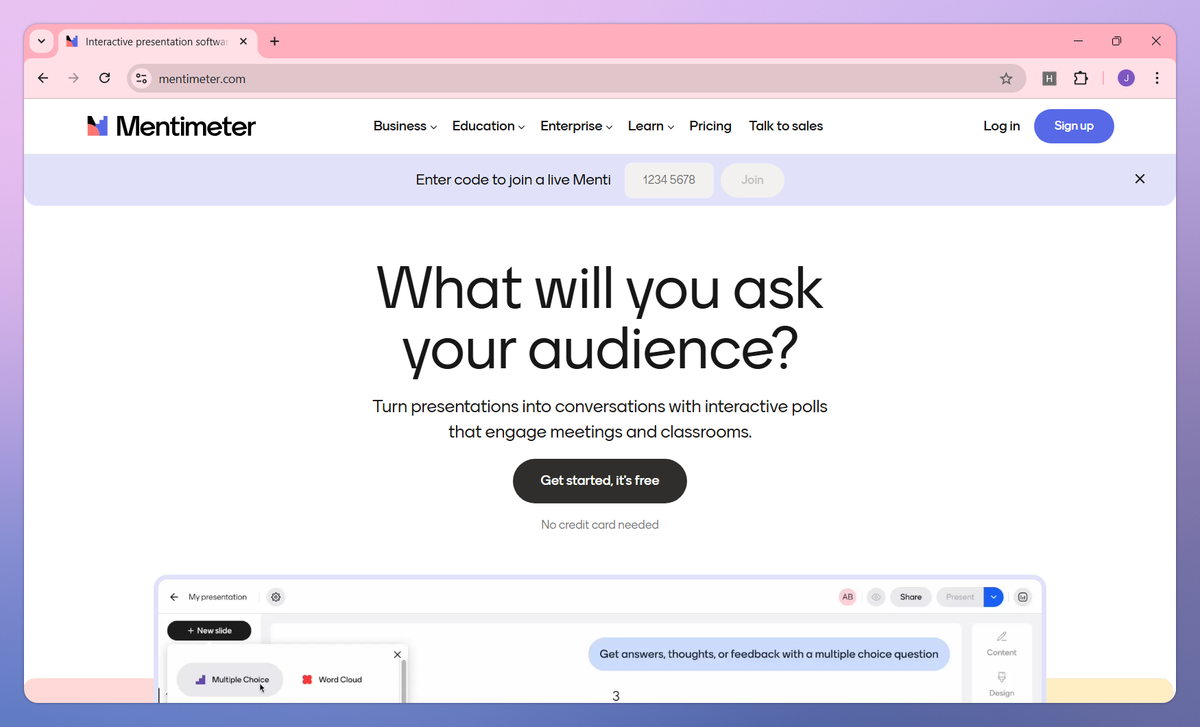Expand the Business navigation dropdown
Image resolution: width=1200 pixels, height=727 pixels.
[404, 126]
